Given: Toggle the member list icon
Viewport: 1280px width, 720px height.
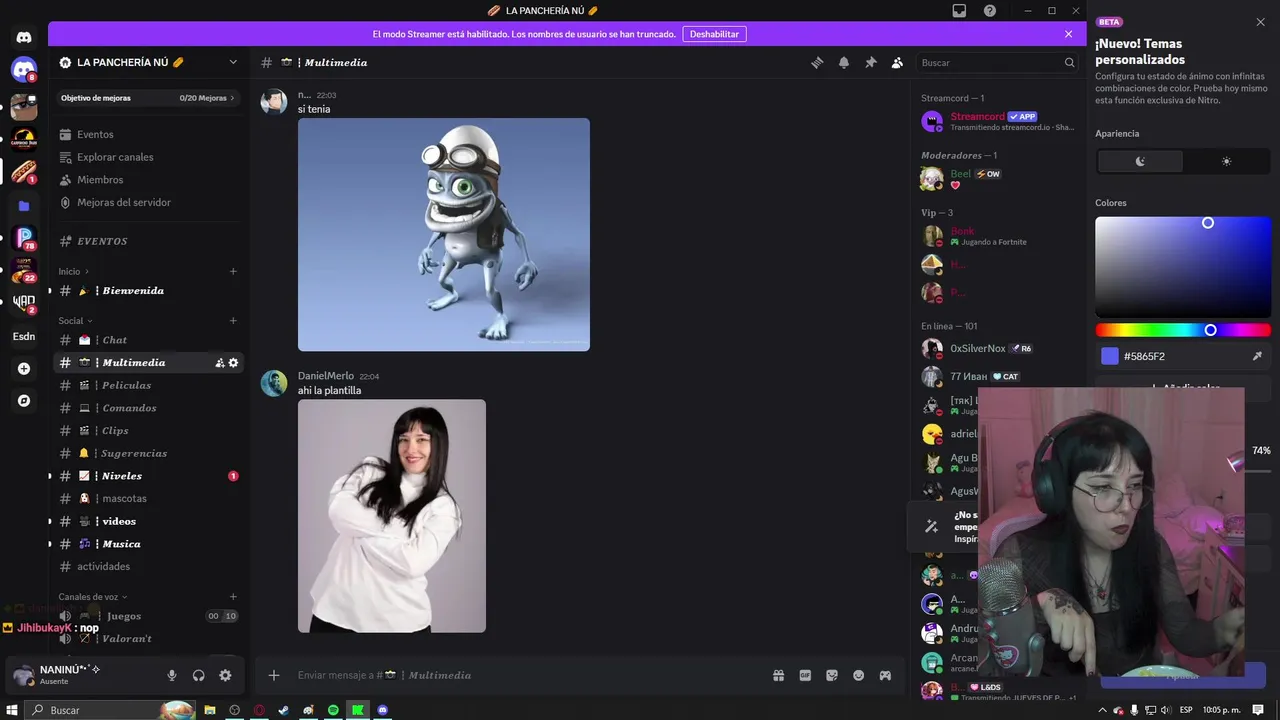Looking at the screenshot, I should pos(897,62).
